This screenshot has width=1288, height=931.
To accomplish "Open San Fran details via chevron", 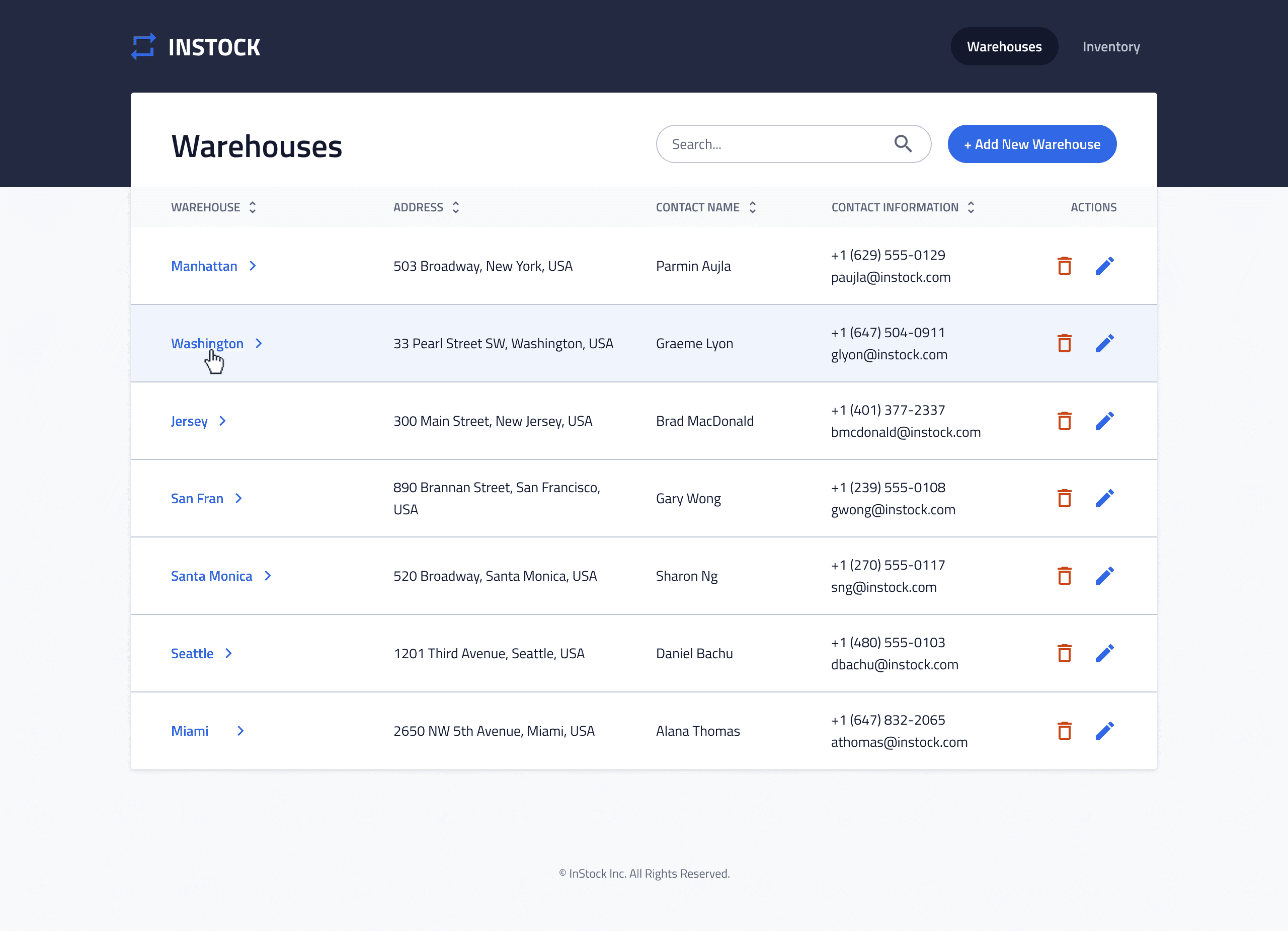I will (x=238, y=498).
